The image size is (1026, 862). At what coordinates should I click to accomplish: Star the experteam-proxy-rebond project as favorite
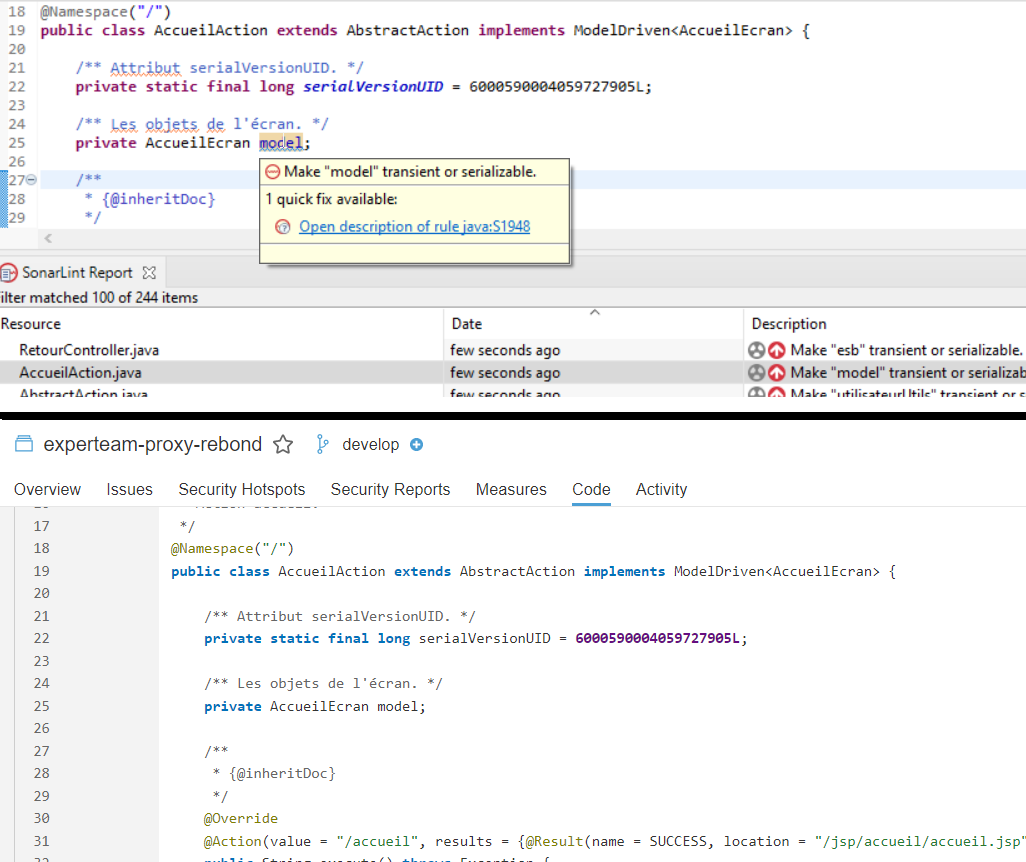[x=283, y=445]
